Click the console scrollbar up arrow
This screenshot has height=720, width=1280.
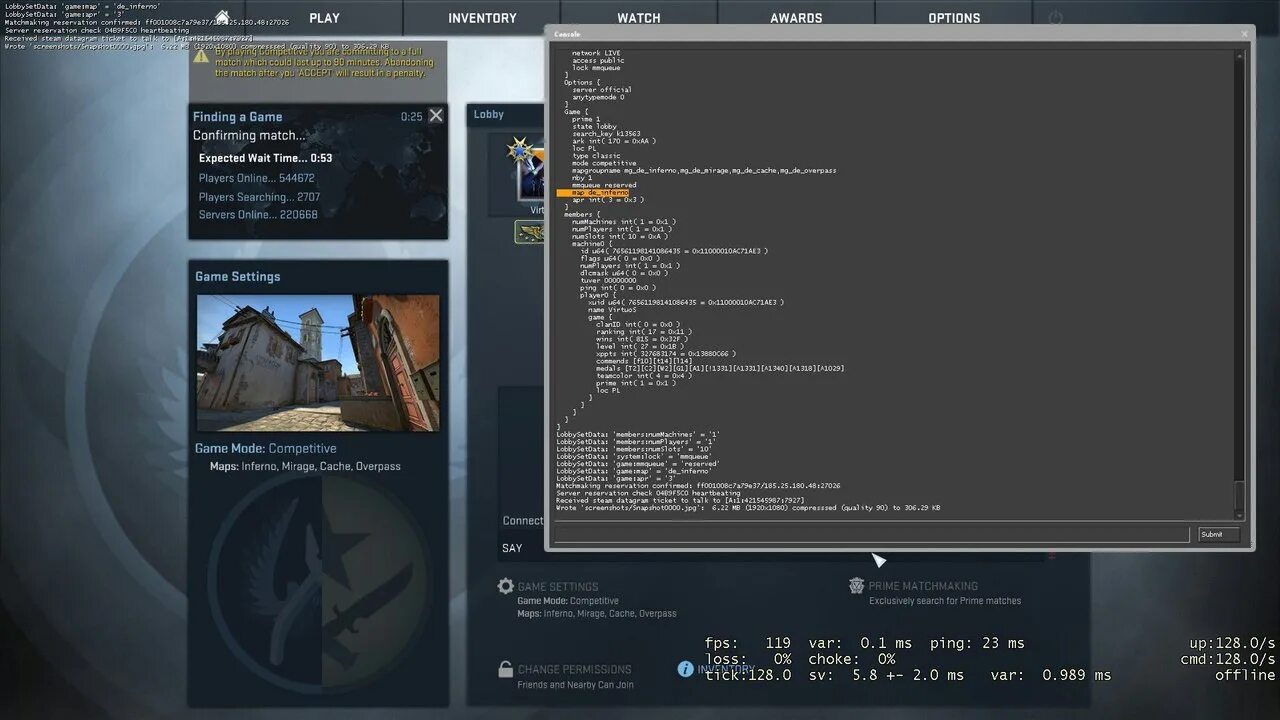1240,56
